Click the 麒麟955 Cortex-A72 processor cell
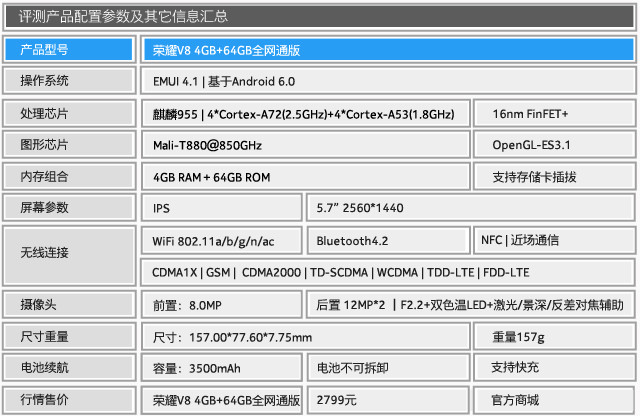Viewport: 640px width, 416px height. [x=305, y=113]
